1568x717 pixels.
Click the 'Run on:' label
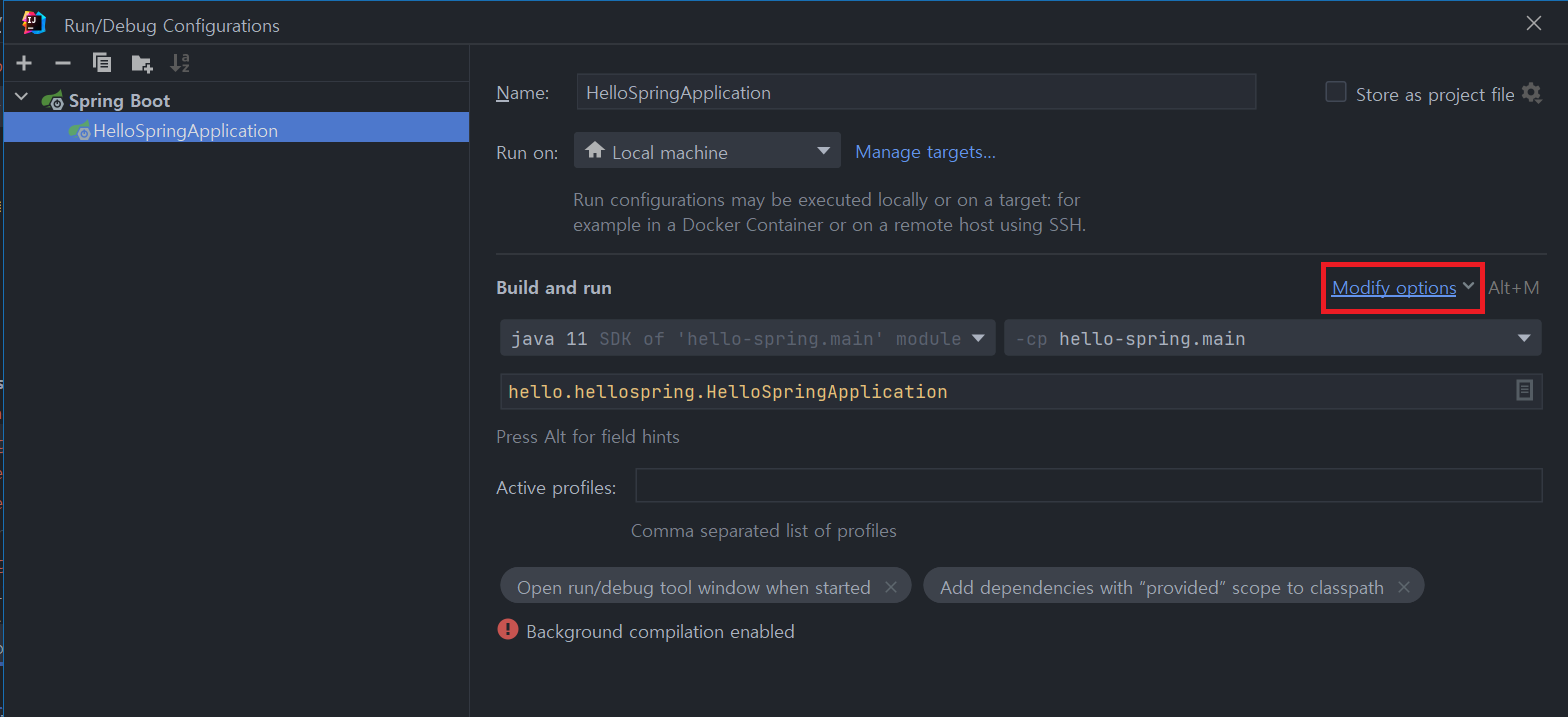[527, 152]
